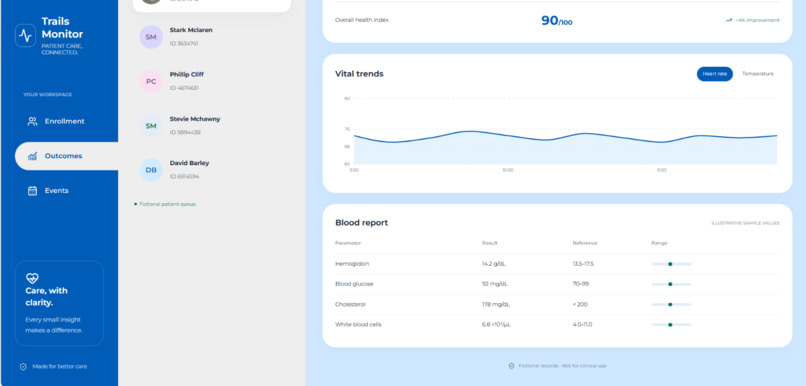Click the 92 mg/dL result value
This screenshot has height=386, width=806.
(495, 284)
